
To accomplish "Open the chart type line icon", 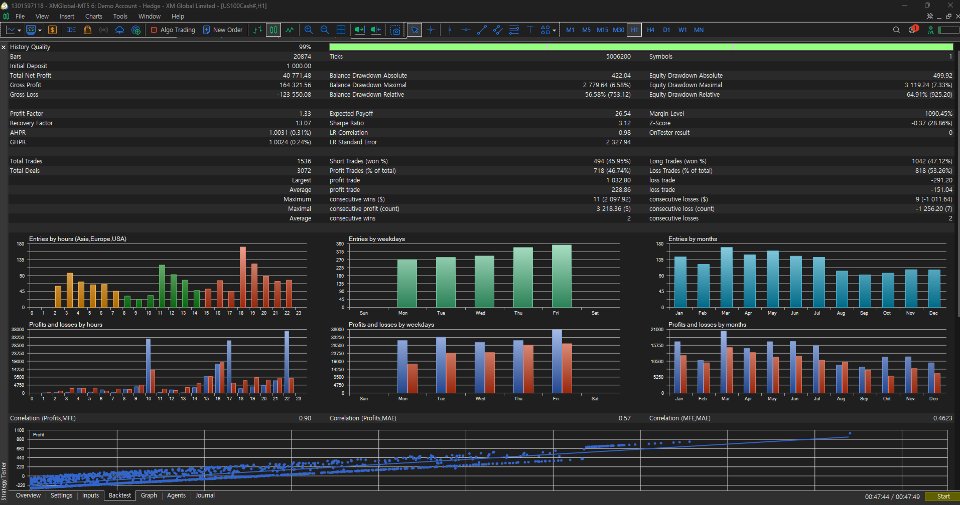I will click(10, 29).
